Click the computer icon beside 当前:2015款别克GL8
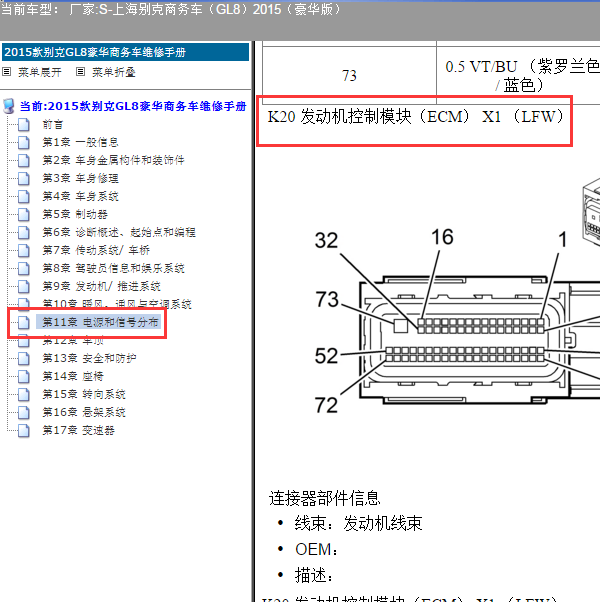The image size is (600, 602). click(x=9, y=106)
